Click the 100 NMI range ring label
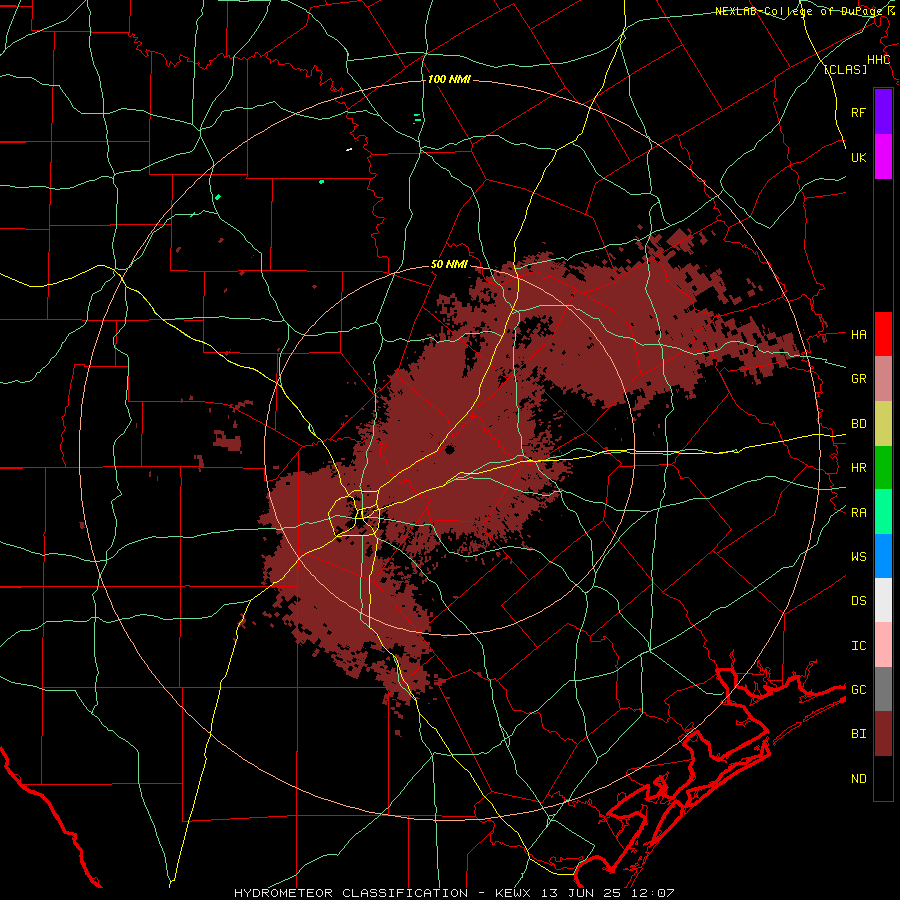This screenshot has width=900, height=900. pyautogui.click(x=449, y=79)
